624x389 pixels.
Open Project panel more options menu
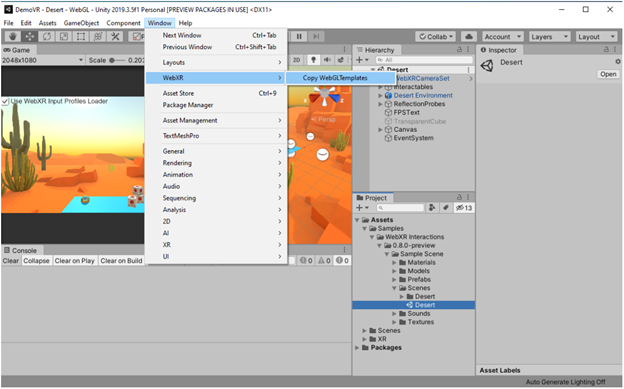(x=468, y=197)
